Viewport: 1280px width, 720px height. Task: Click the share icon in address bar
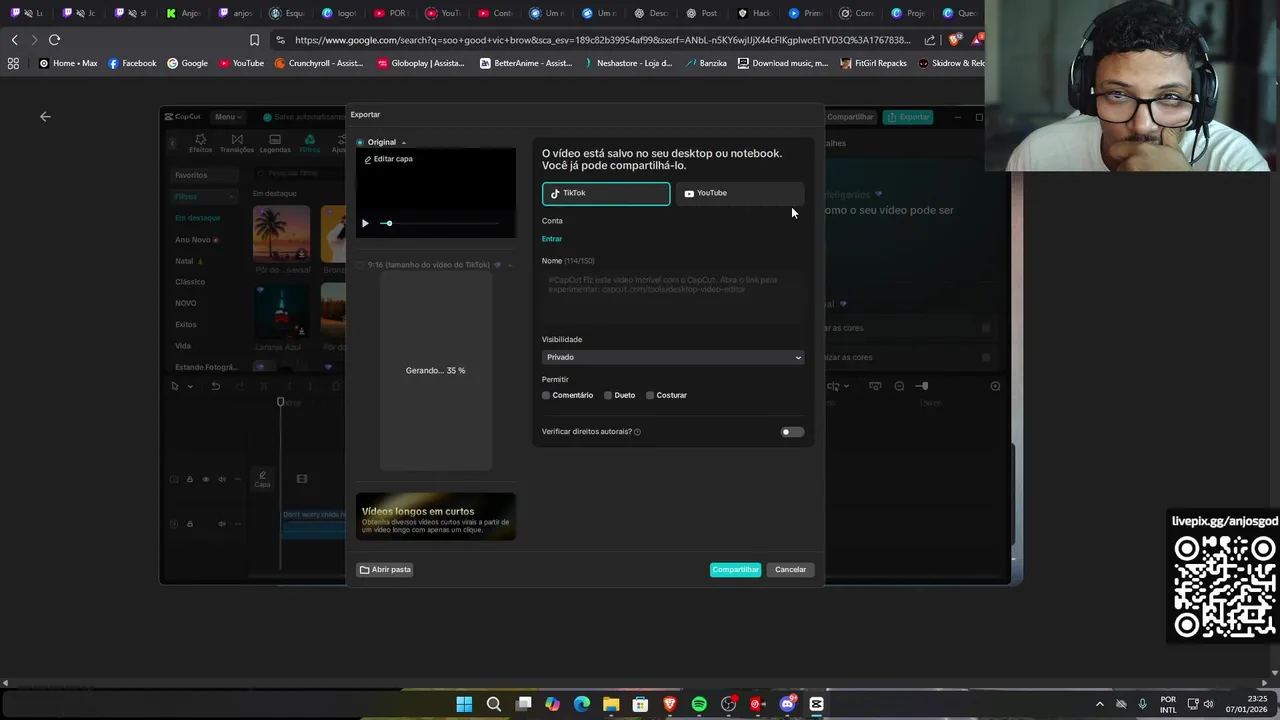pos(930,40)
